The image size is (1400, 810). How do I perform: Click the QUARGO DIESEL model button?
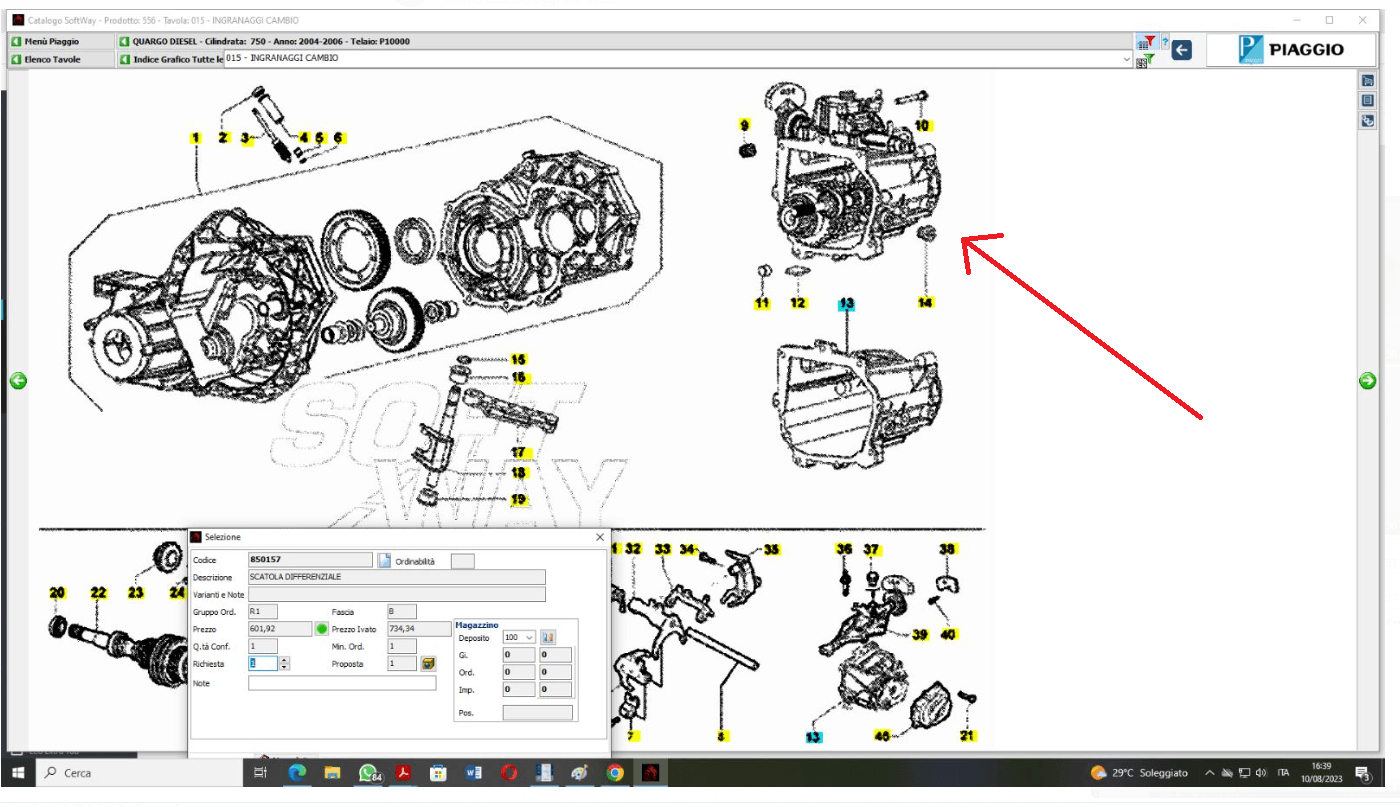click(x=264, y=42)
